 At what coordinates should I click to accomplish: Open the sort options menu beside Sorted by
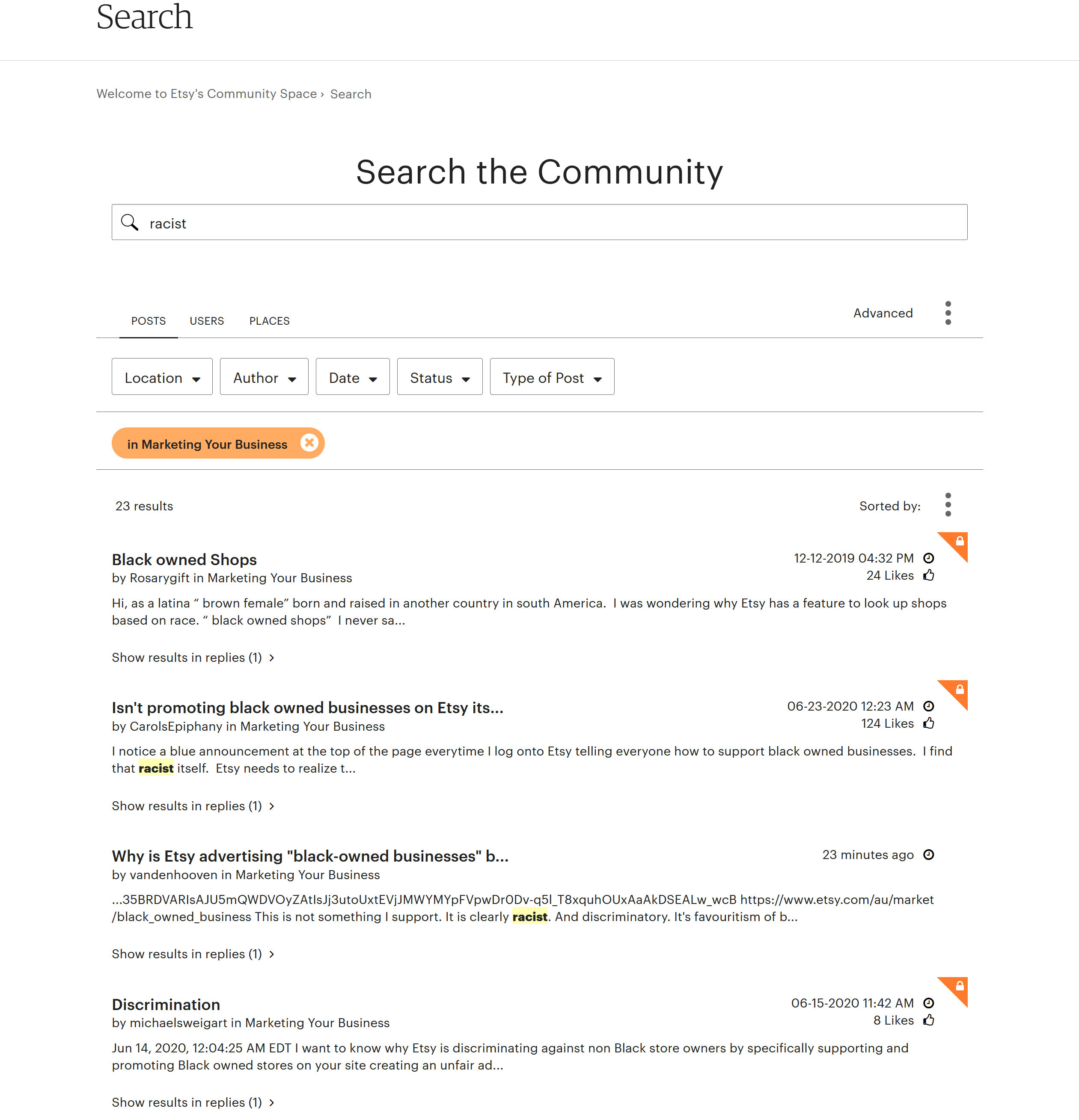(x=948, y=504)
